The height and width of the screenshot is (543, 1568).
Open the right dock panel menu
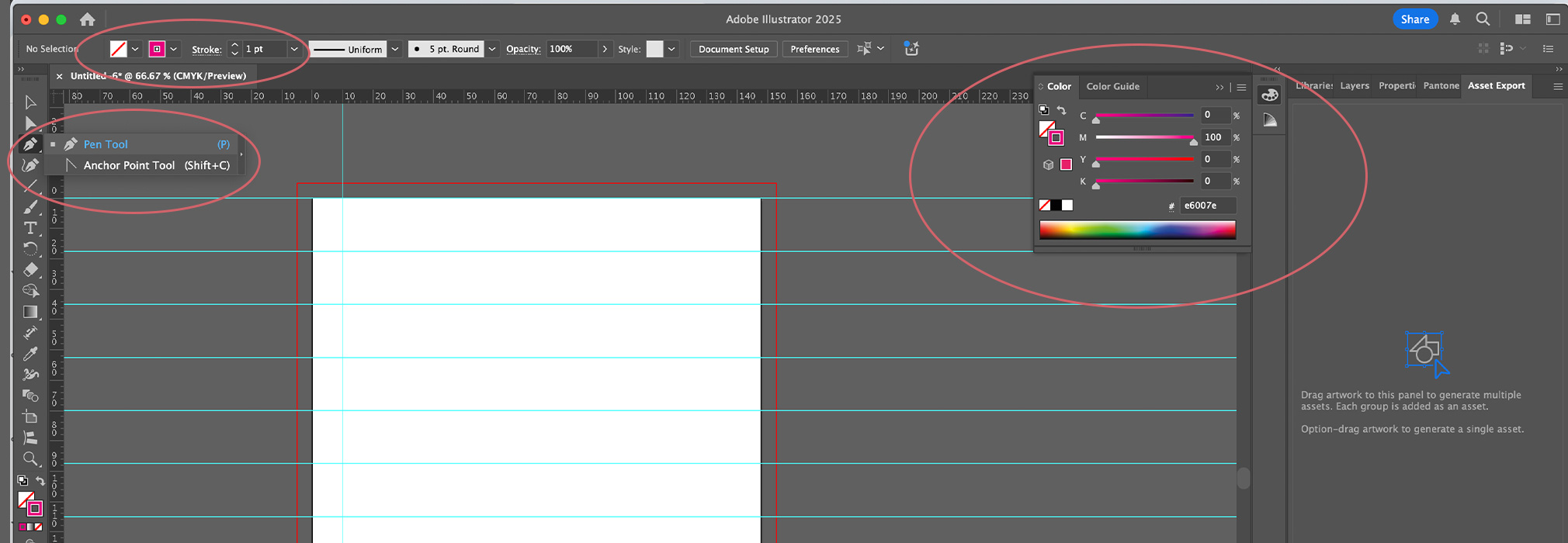click(x=1557, y=86)
